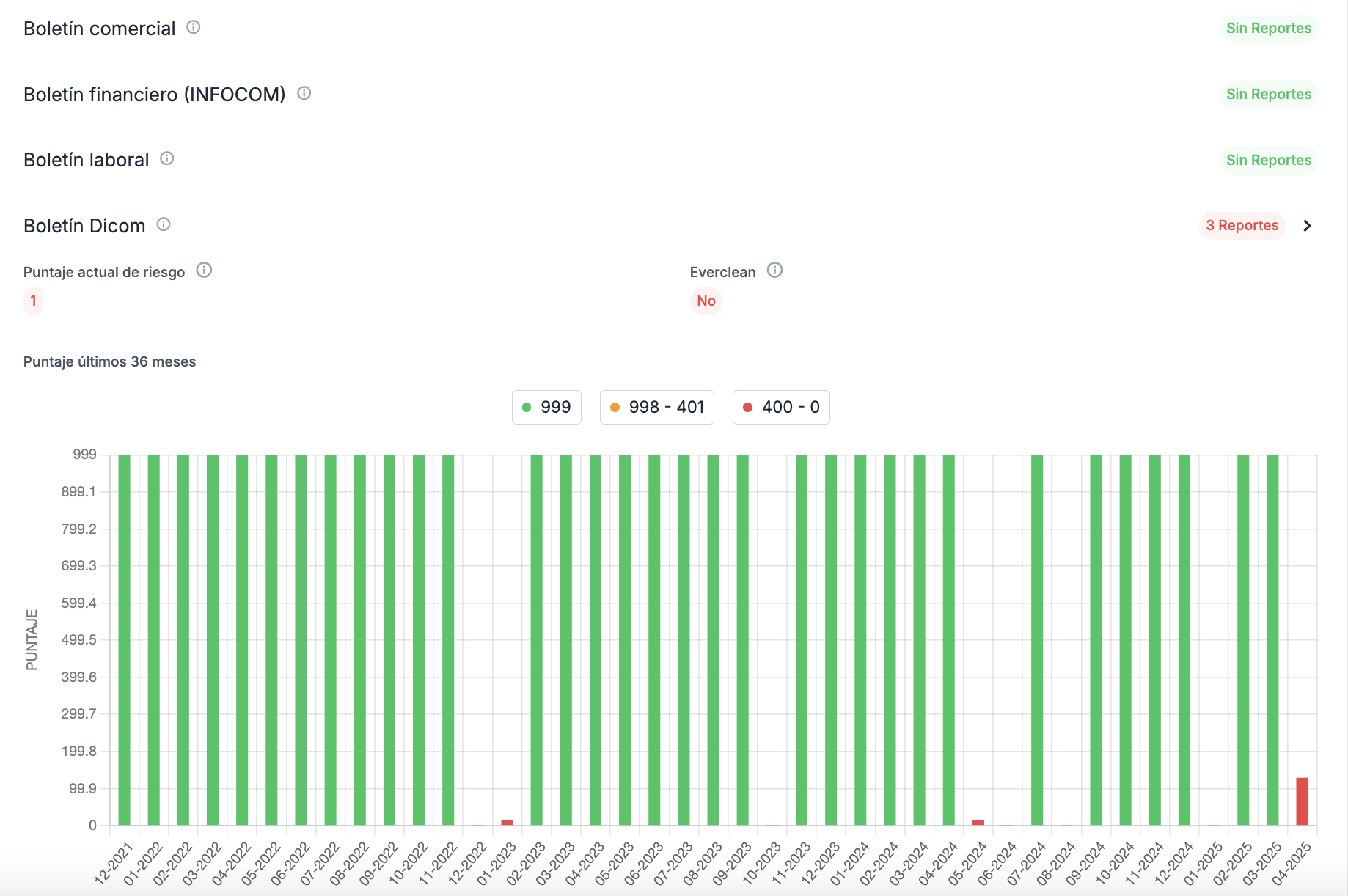This screenshot has width=1348, height=896.
Task: Open the 3 Reportes badge
Action: point(1242,226)
